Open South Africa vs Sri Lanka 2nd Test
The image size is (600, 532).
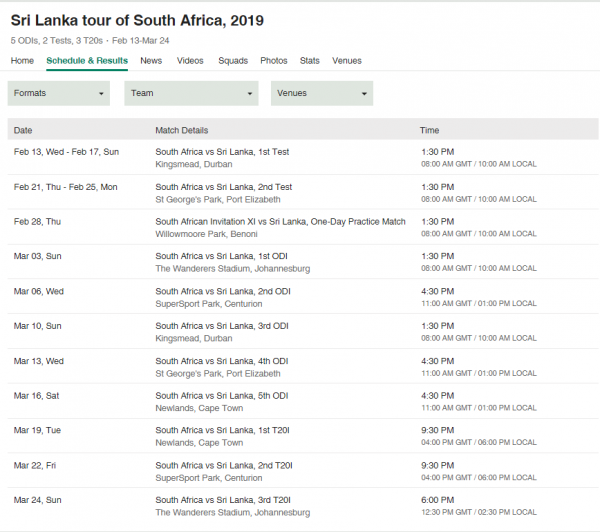223,187
